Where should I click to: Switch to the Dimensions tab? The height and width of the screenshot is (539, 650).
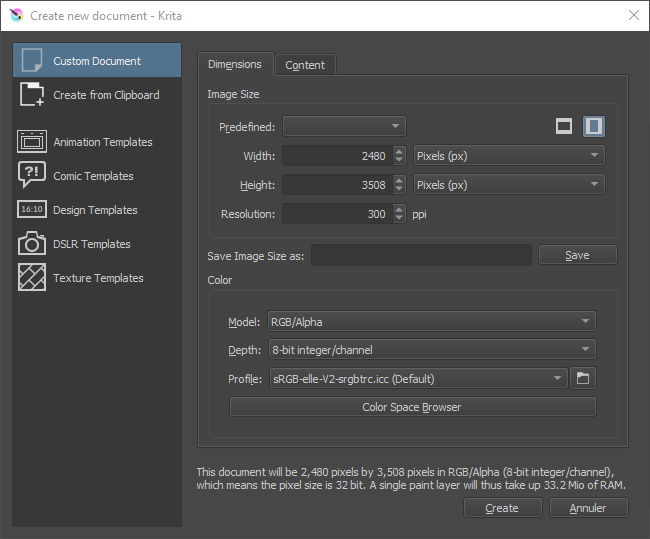point(234,64)
